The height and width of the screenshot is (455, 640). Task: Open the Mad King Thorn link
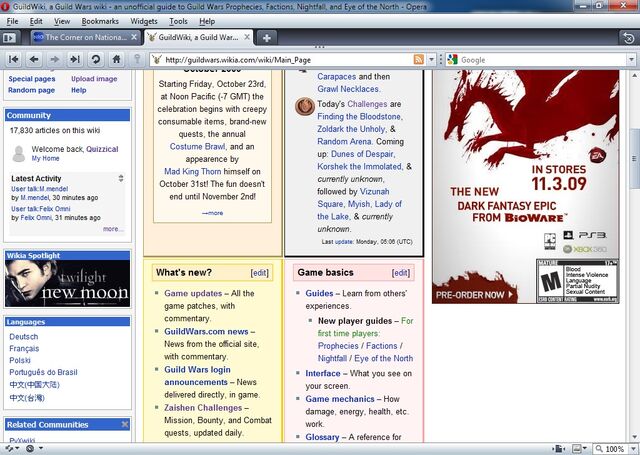click(193, 171)
